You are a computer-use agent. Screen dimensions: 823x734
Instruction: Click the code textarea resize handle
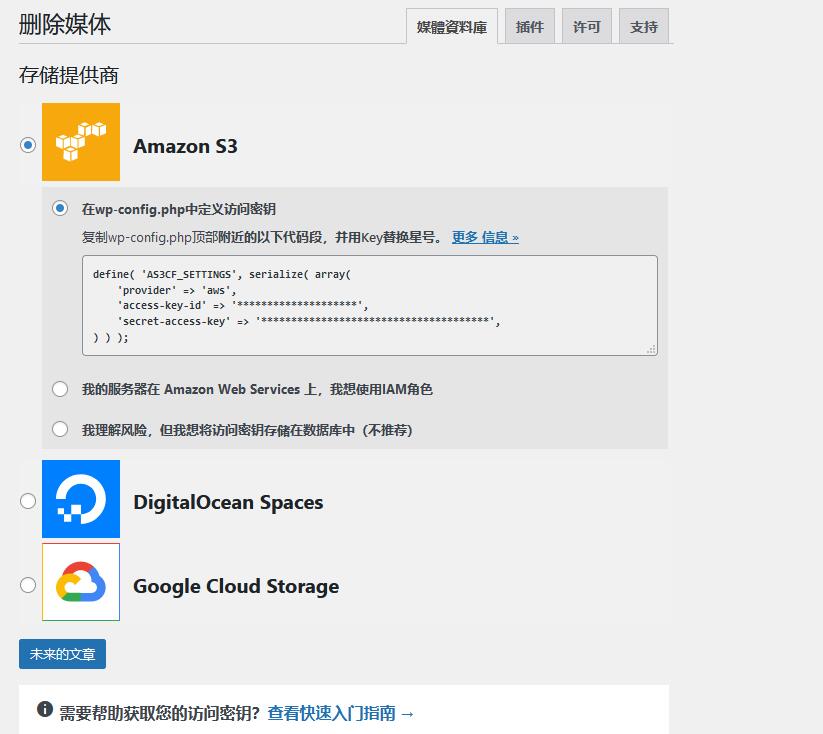pyautogui.click(x=651, y=350)
